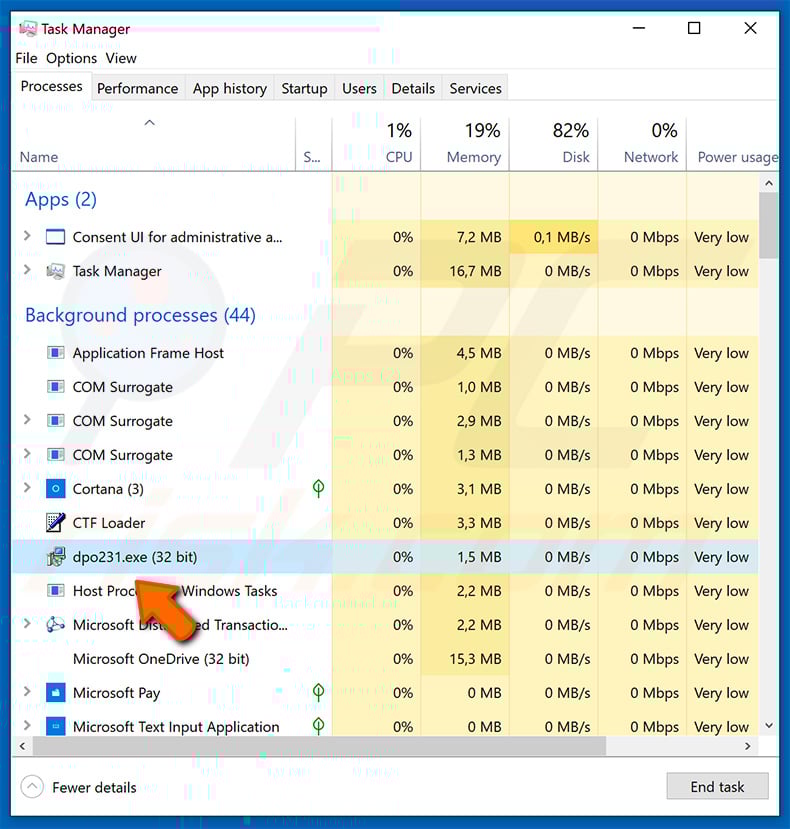Click the sort arrow above Name column

(150, 123)
